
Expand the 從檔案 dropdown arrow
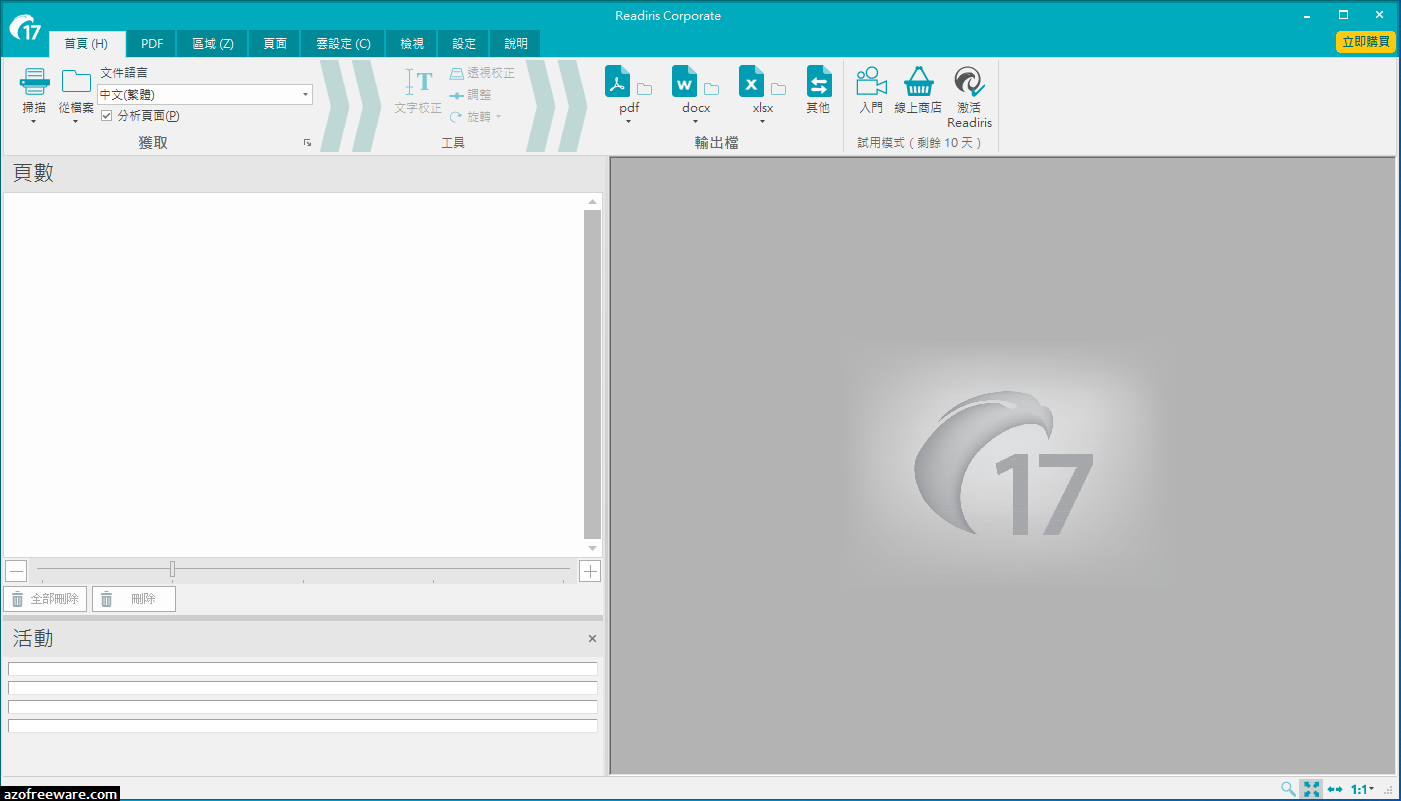click(x=76, y=122)
